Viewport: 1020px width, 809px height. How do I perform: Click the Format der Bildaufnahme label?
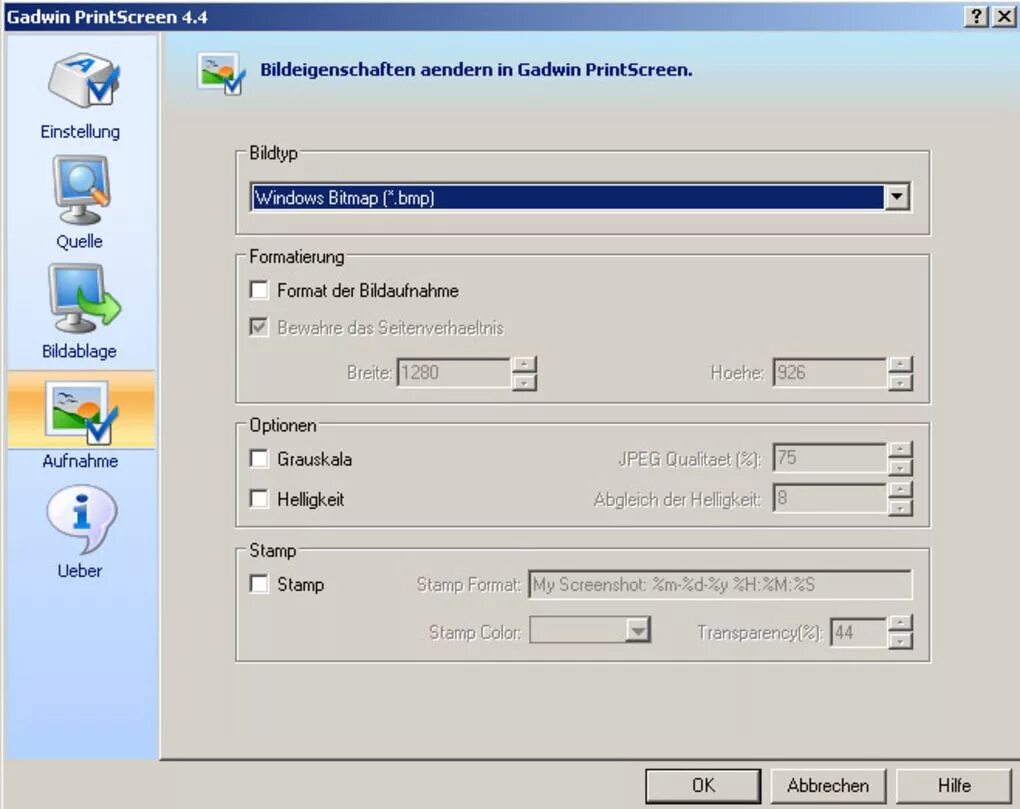[x=368, y=291]
